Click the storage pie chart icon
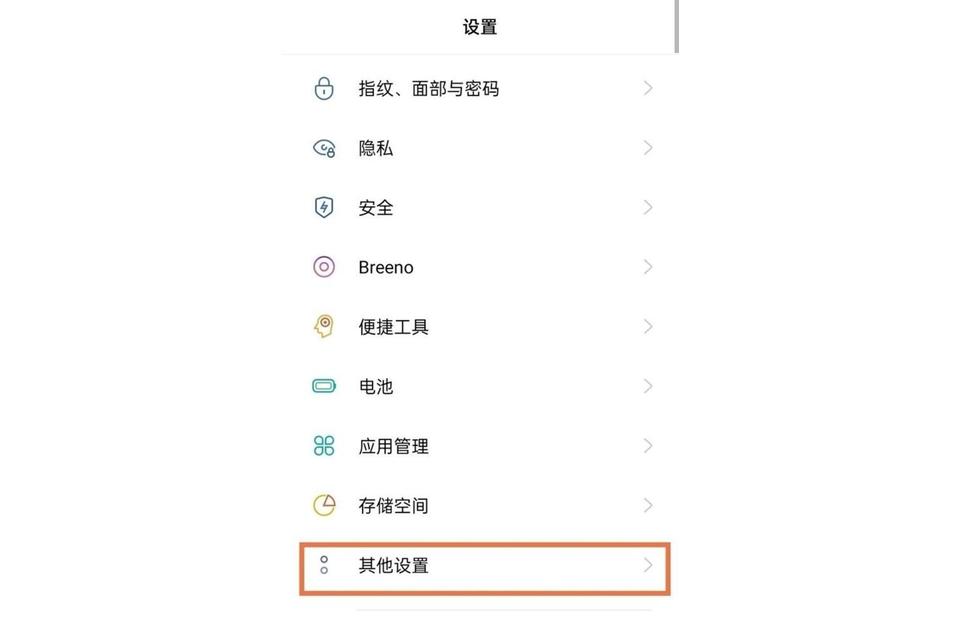 [x=324, y=505]
